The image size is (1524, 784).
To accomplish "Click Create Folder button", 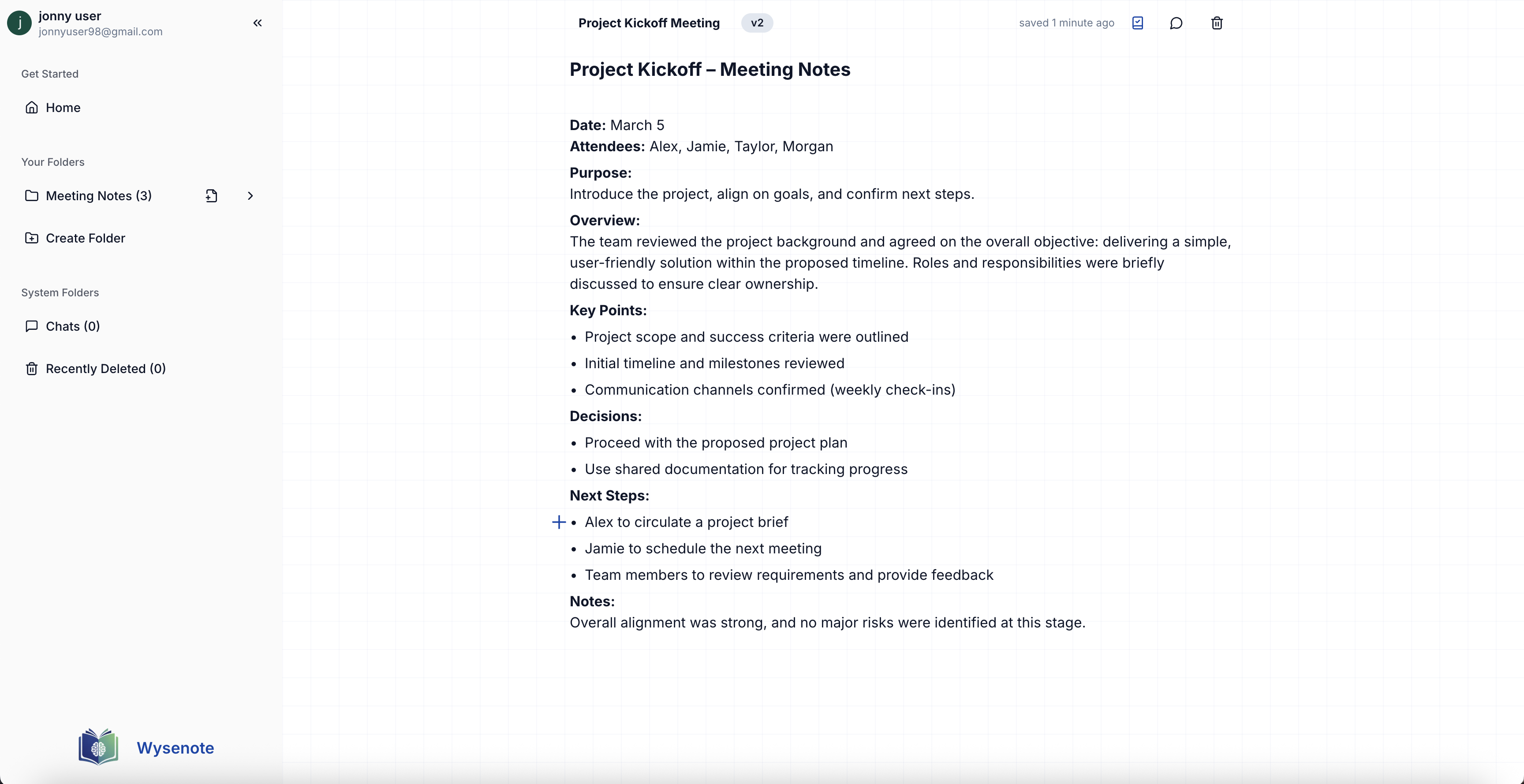I will tap(85, 238).
